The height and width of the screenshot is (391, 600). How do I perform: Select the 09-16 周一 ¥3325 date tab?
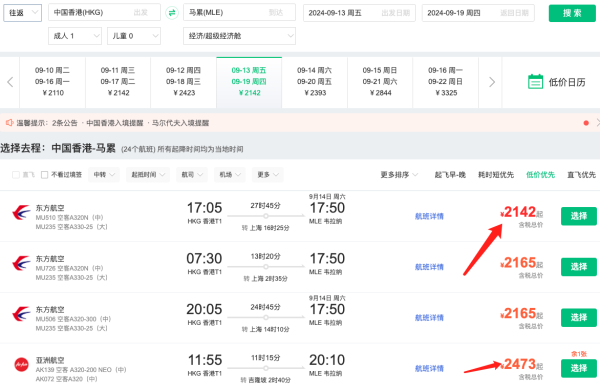446,82
